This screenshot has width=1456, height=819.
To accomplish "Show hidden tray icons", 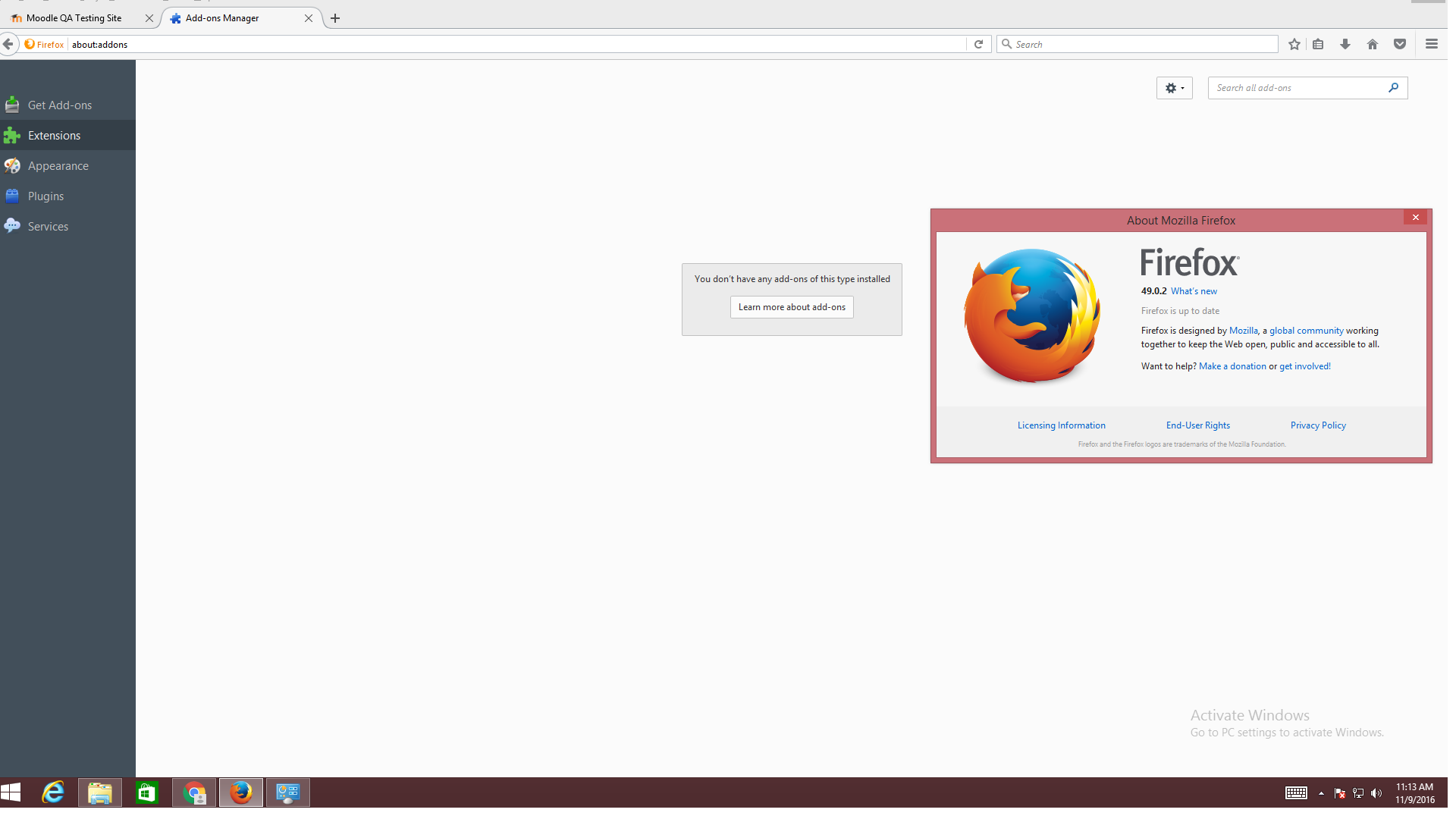I will [1321, 793].
